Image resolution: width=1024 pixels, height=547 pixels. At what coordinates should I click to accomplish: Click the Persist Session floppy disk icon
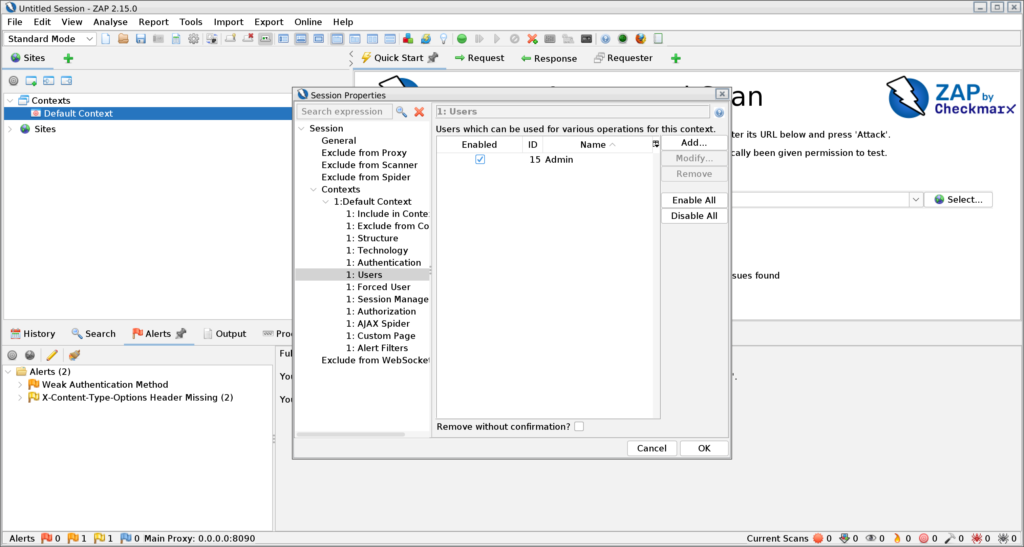pos(140,39)
